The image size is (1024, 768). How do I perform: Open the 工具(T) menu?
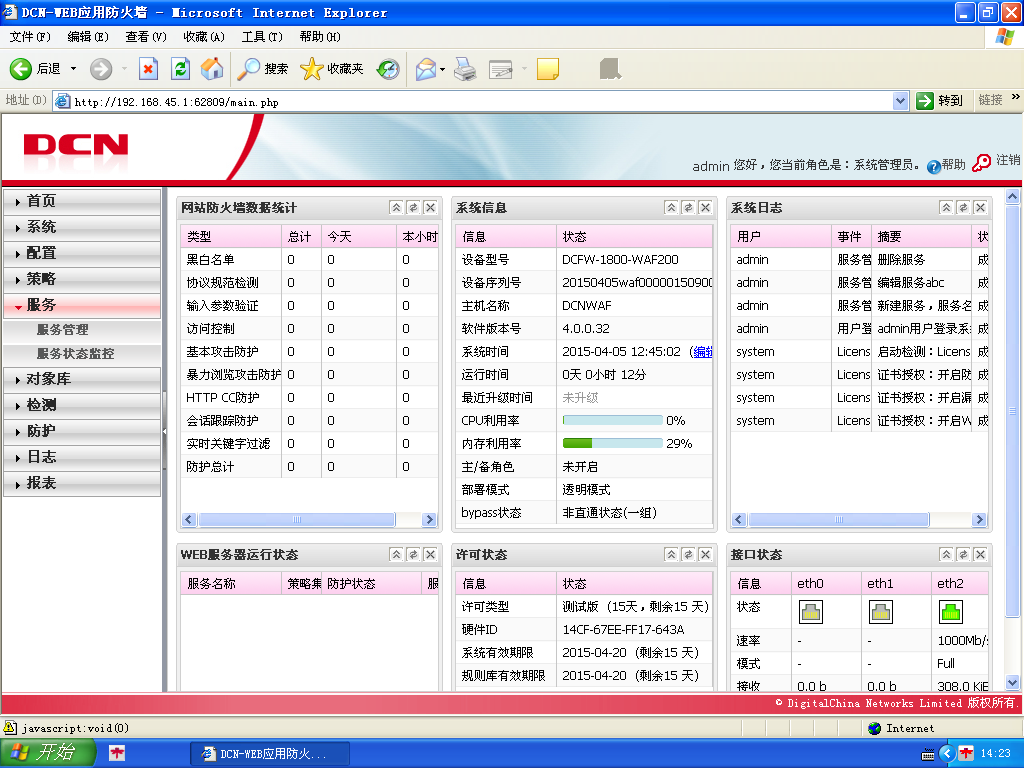click(262, 37)
